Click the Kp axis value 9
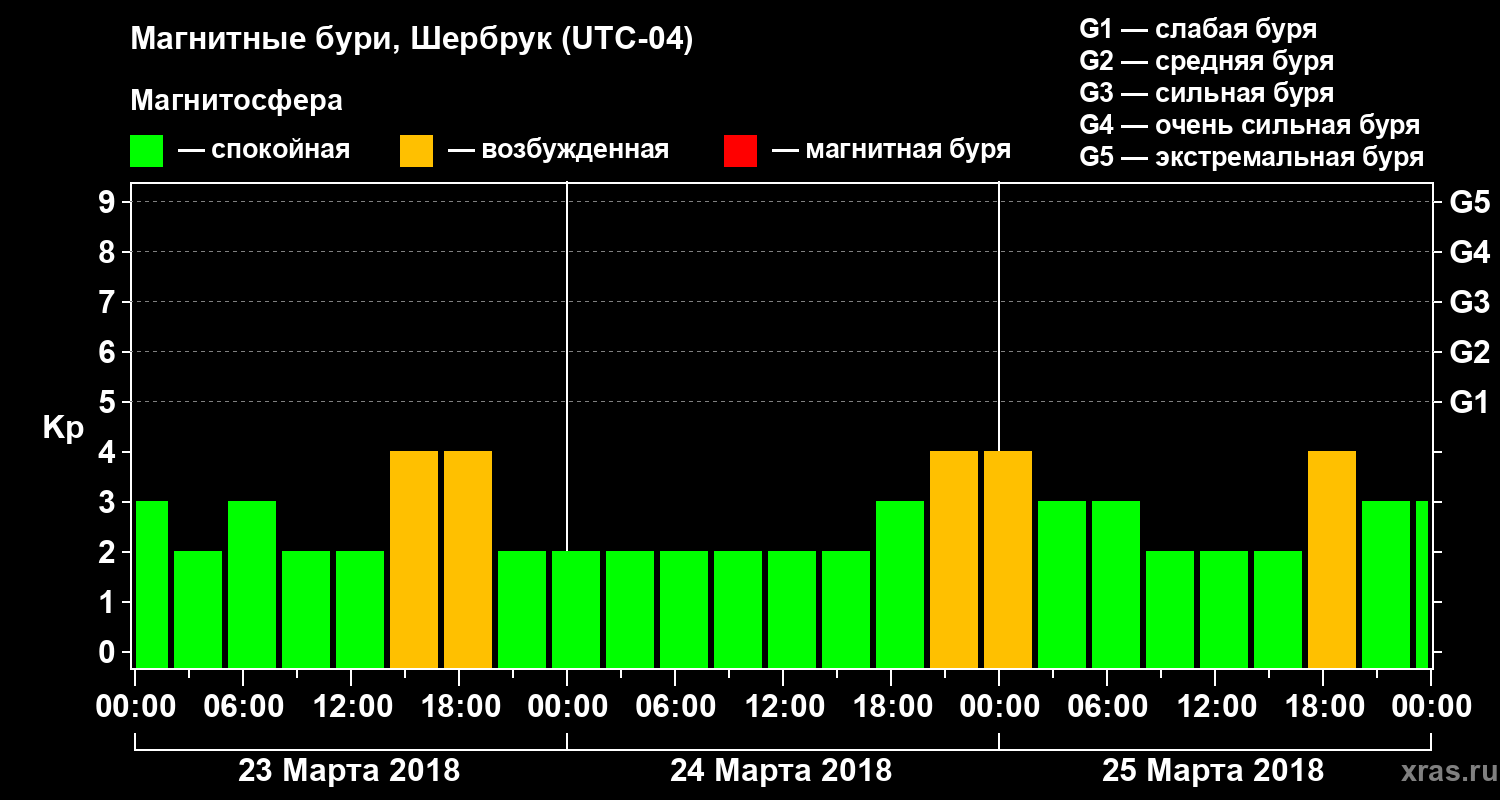The image size is (1500, 800). (109, 202)
